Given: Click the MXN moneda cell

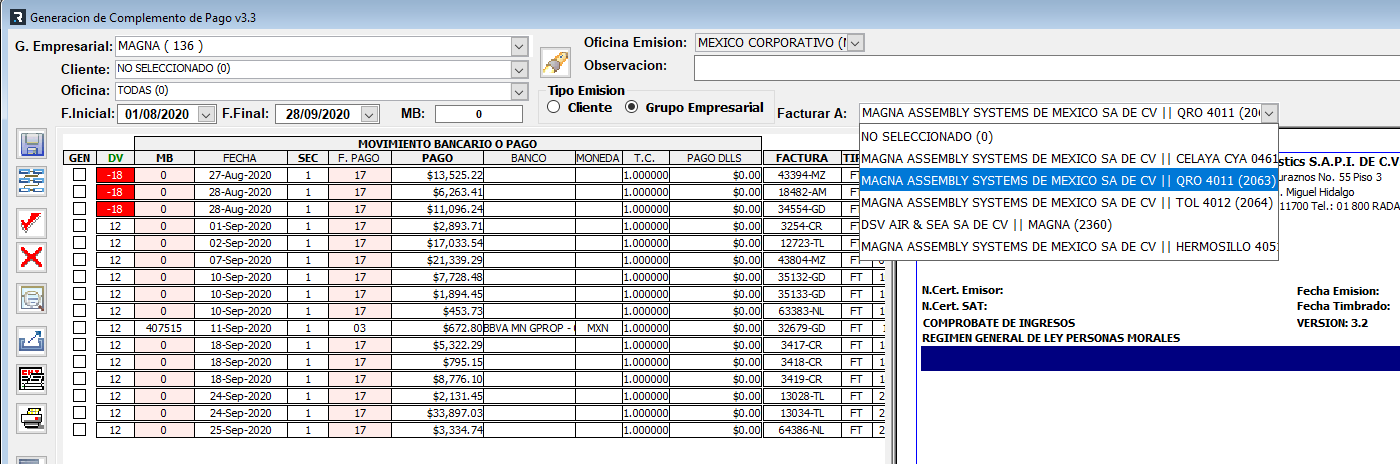Looking at the screenshot, I should [598, 328].
